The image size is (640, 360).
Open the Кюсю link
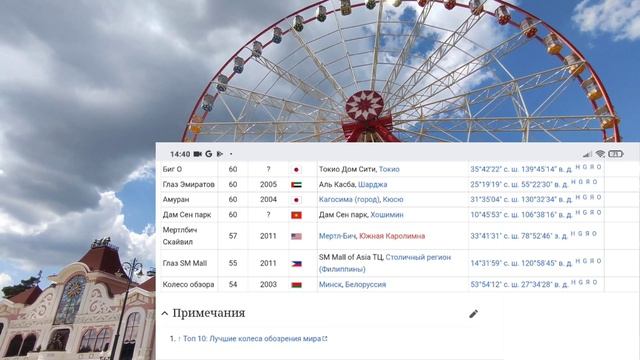[x=393, y=200]
